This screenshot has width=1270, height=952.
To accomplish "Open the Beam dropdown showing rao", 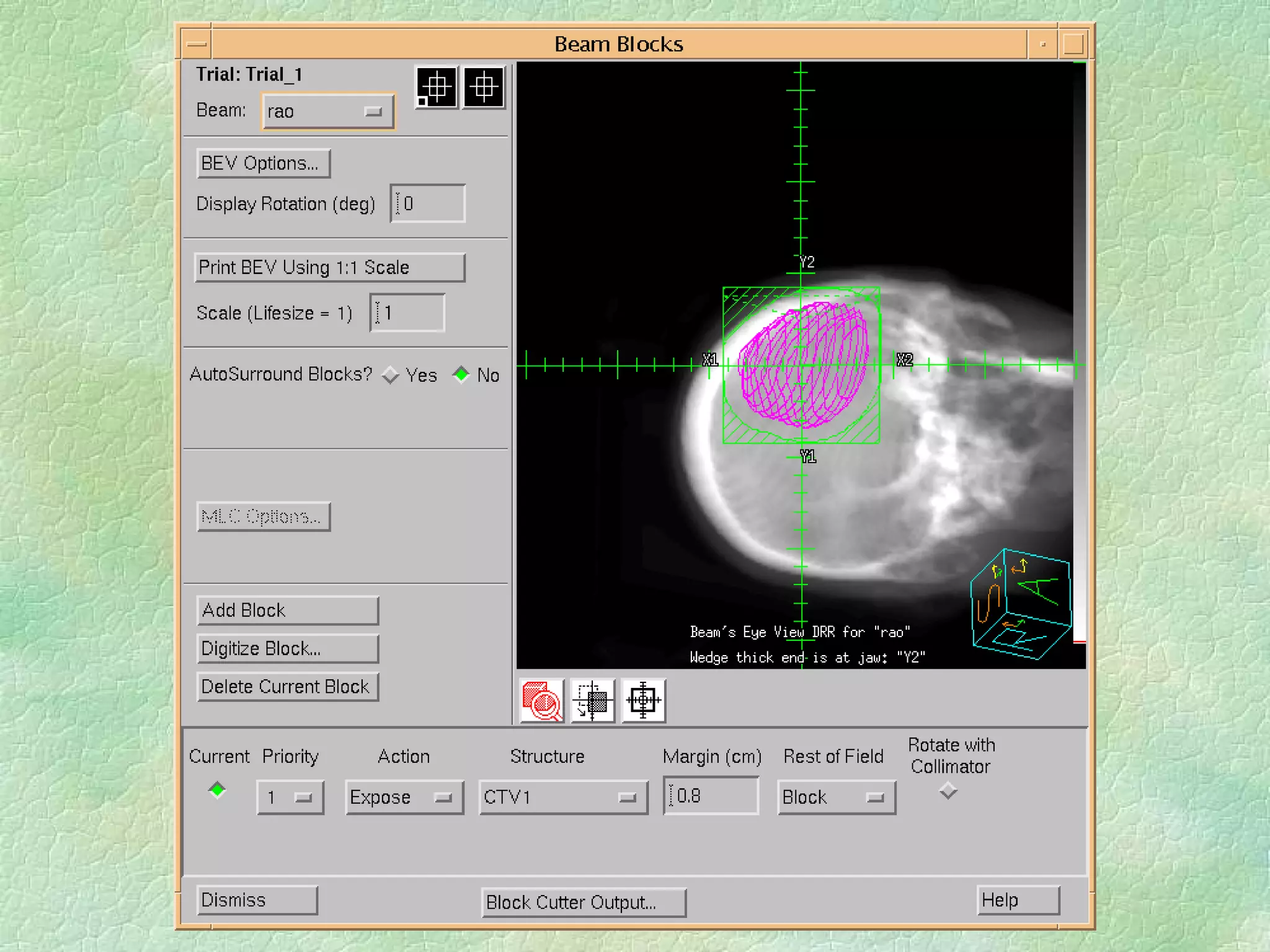I will [x=327, y=112].
